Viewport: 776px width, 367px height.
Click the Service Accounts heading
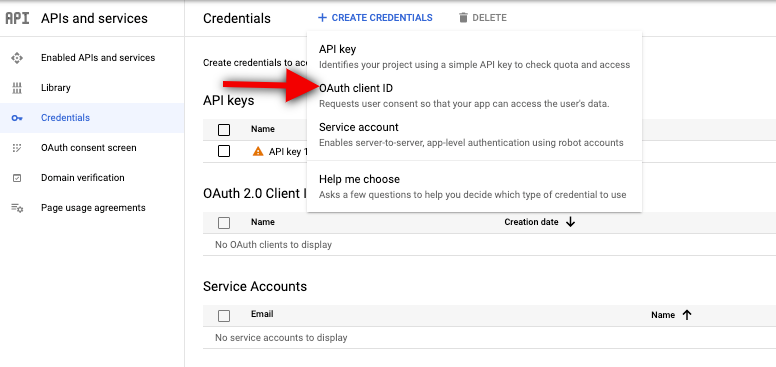(x=255, y=287)
